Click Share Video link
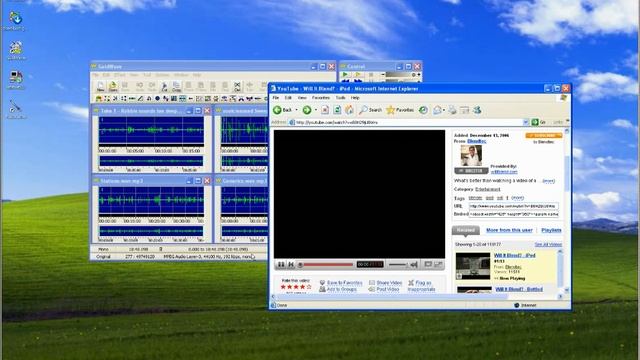This screenshot has height=360, width=640. 389,282
